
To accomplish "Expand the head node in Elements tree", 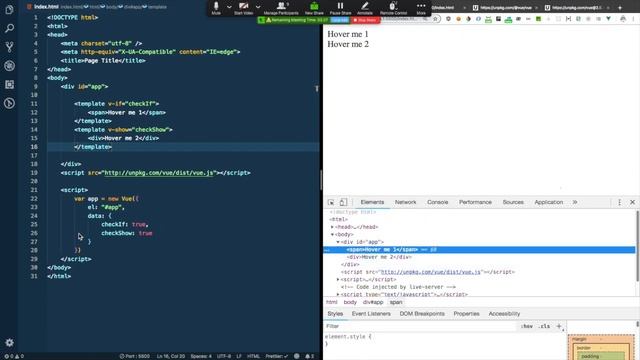I will pyautogui.click(x=332, y=227).
